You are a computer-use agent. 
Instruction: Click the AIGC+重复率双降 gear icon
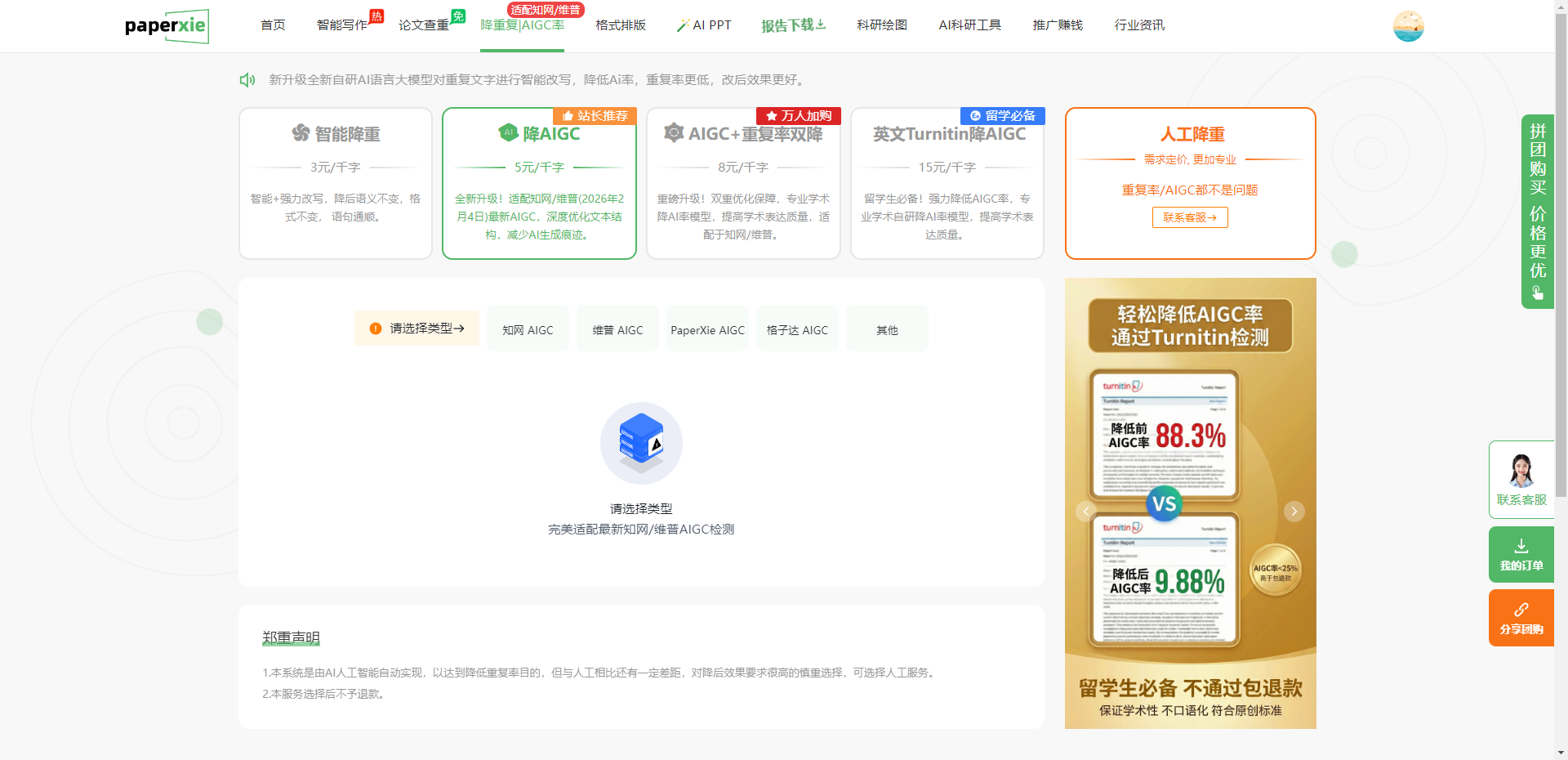(x=674, y=132)
